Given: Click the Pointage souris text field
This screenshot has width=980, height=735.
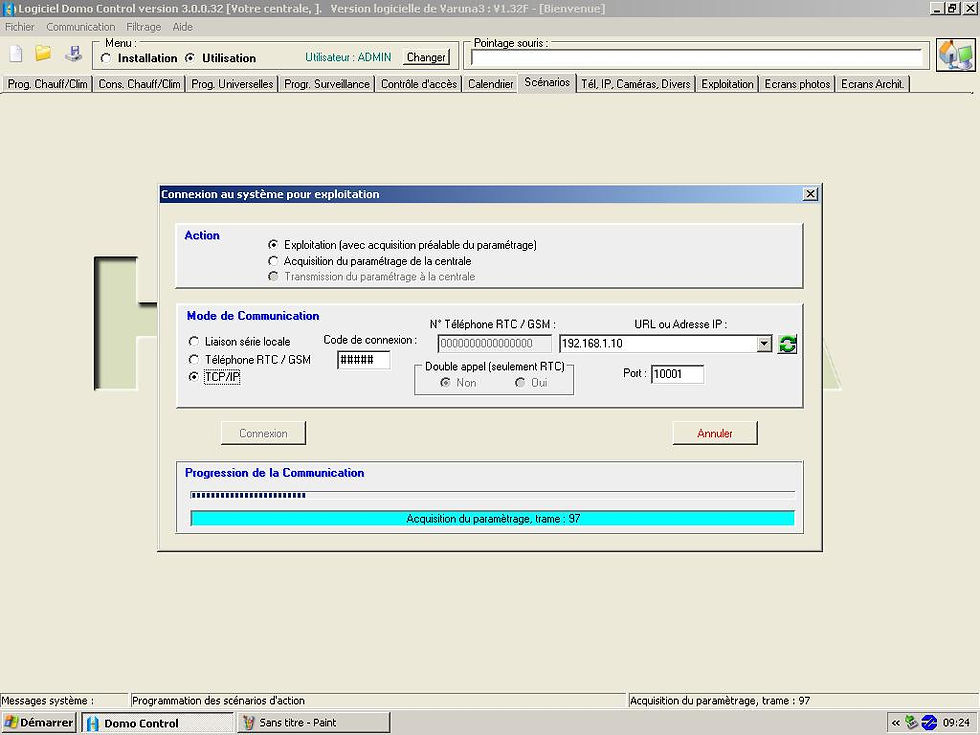Looking at the screenshot, I should 697,58.
